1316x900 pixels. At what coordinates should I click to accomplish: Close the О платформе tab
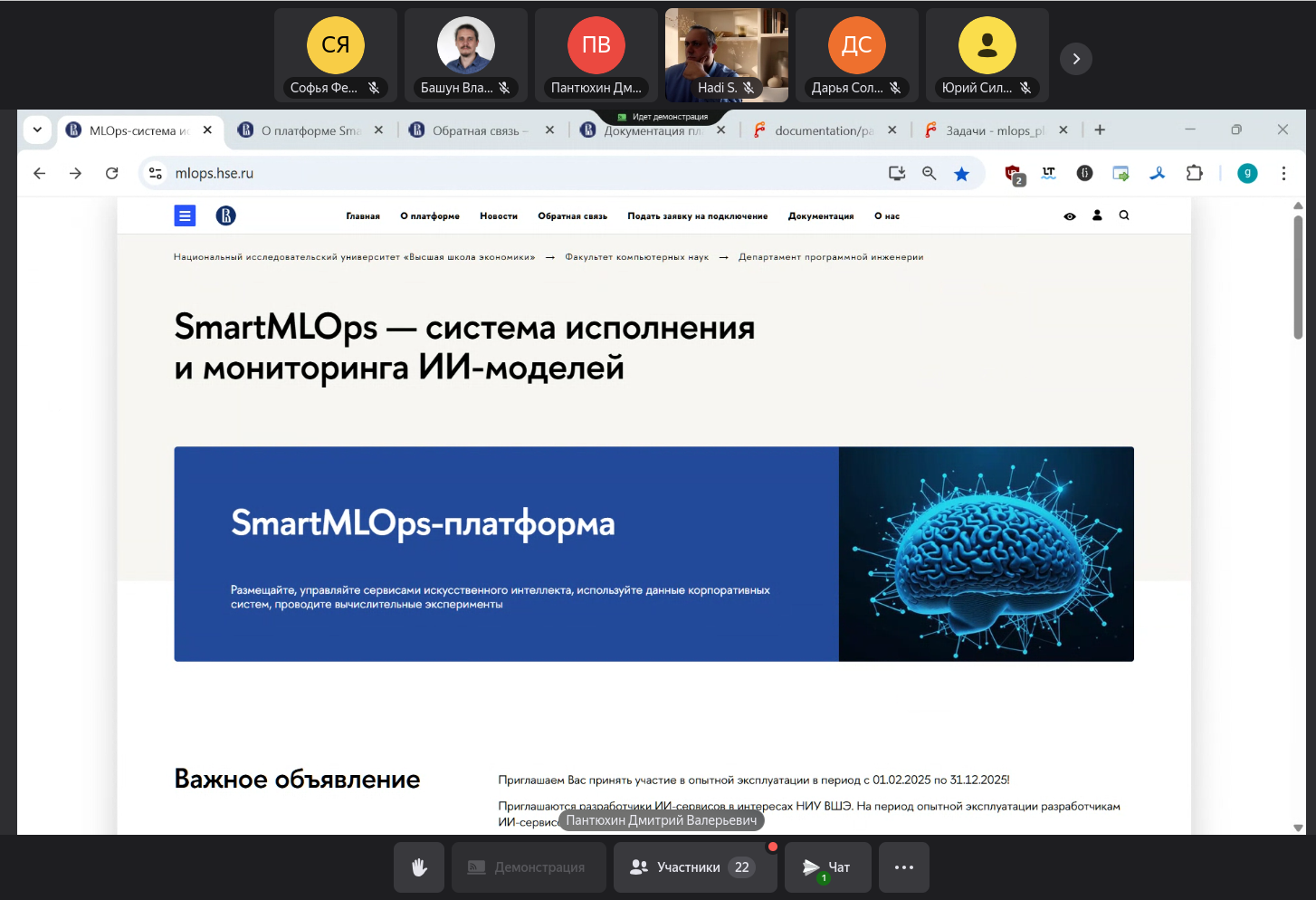[378, 130]
